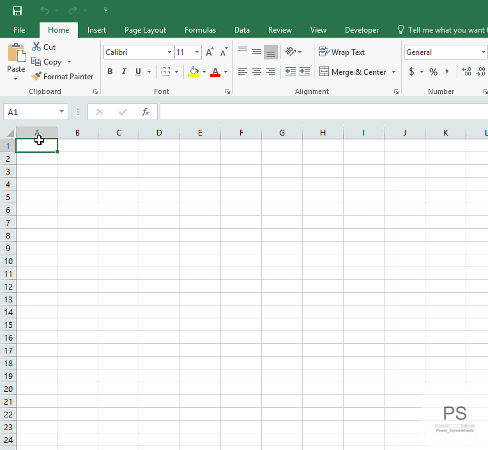The image size is (488, 450).
Task: Apply yellow Fill Color bucket
Action: [194, 71]
